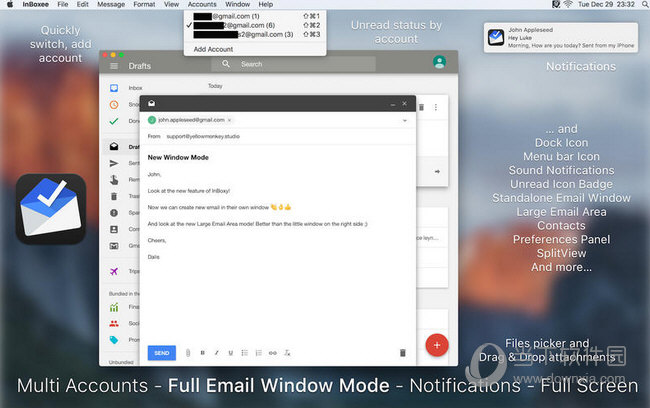
Task: Send the email with SEND button
Action: 162,353
